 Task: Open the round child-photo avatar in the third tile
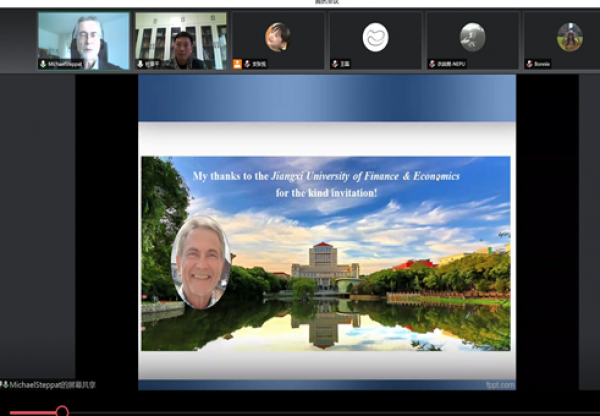(x=278, y=37)
